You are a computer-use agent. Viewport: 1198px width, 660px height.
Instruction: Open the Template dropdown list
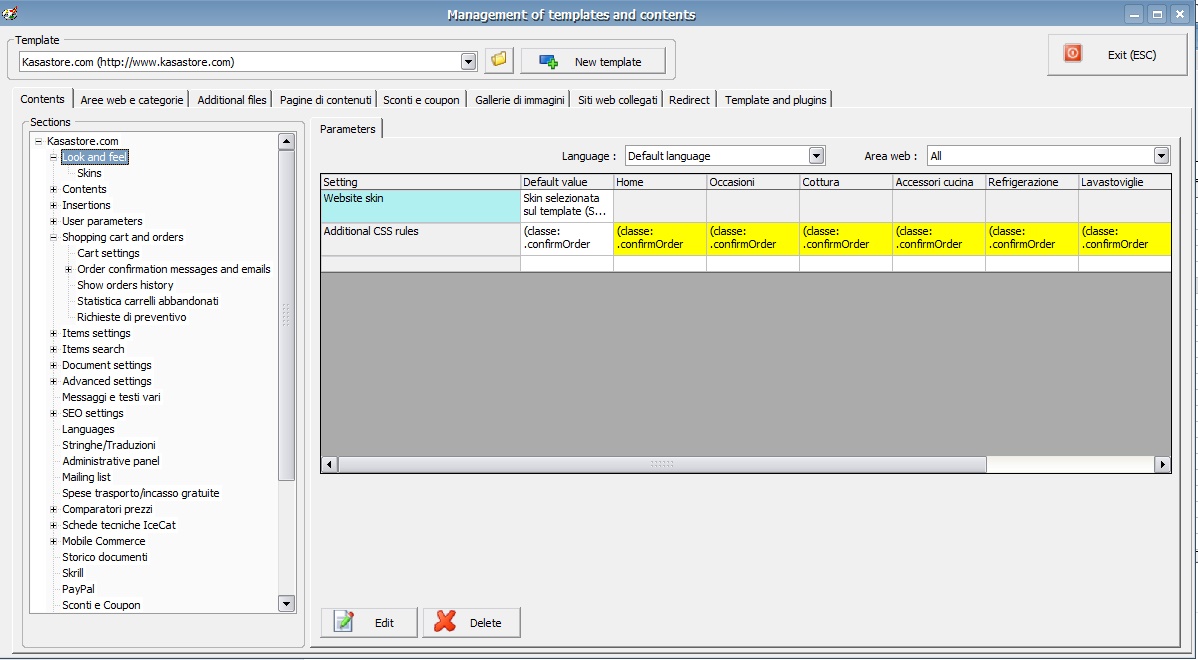tap(468, 62)
